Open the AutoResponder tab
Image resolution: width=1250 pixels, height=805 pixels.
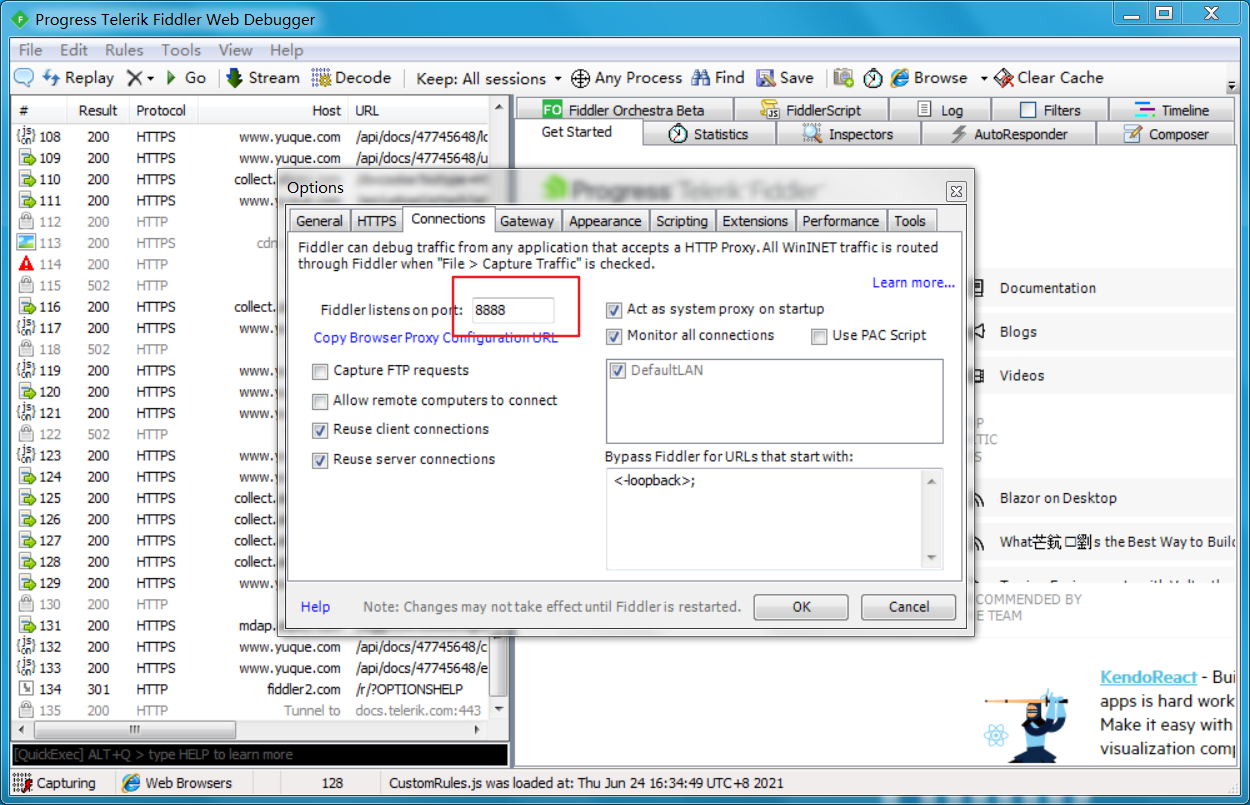coord(1008,134)
